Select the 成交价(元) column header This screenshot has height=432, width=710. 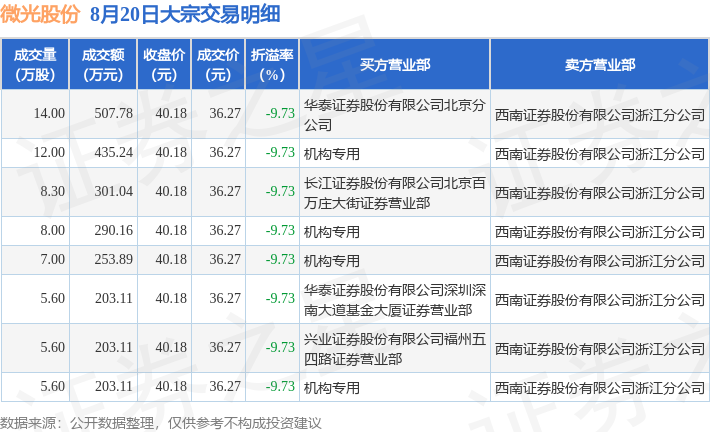[218, 64]
